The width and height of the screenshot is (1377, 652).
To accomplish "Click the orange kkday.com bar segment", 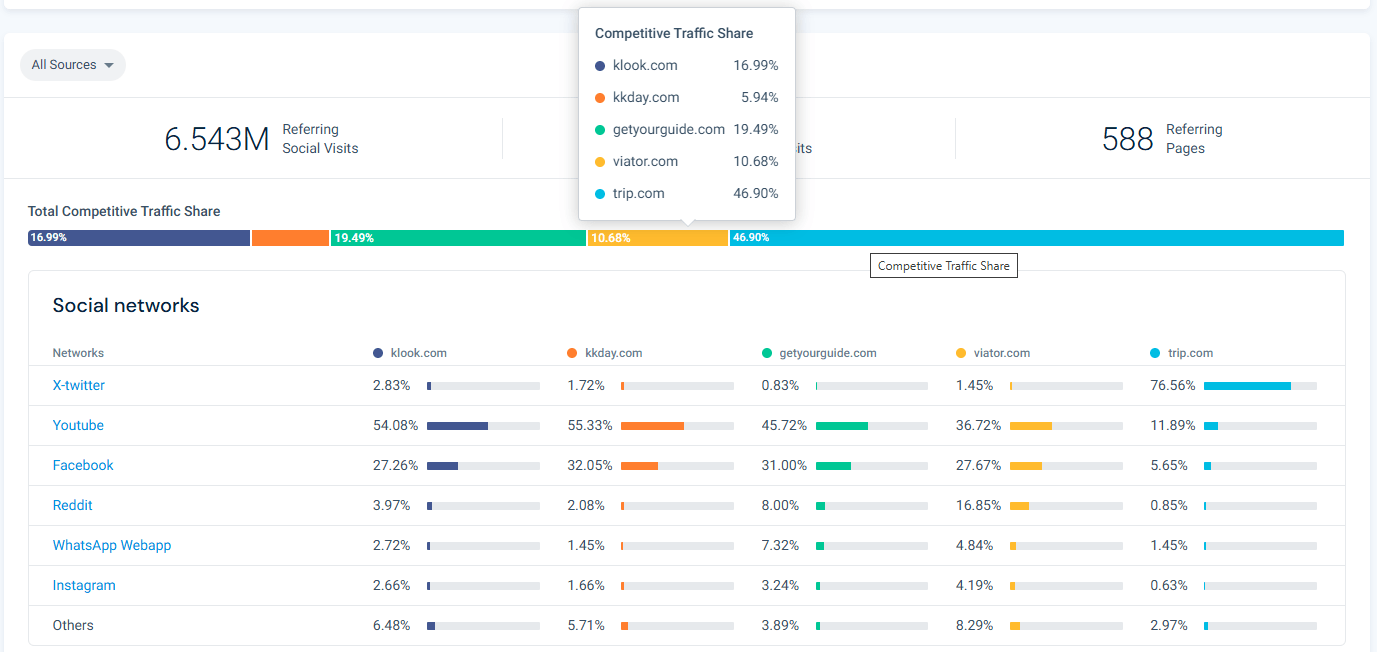I will tap(290, 238).
